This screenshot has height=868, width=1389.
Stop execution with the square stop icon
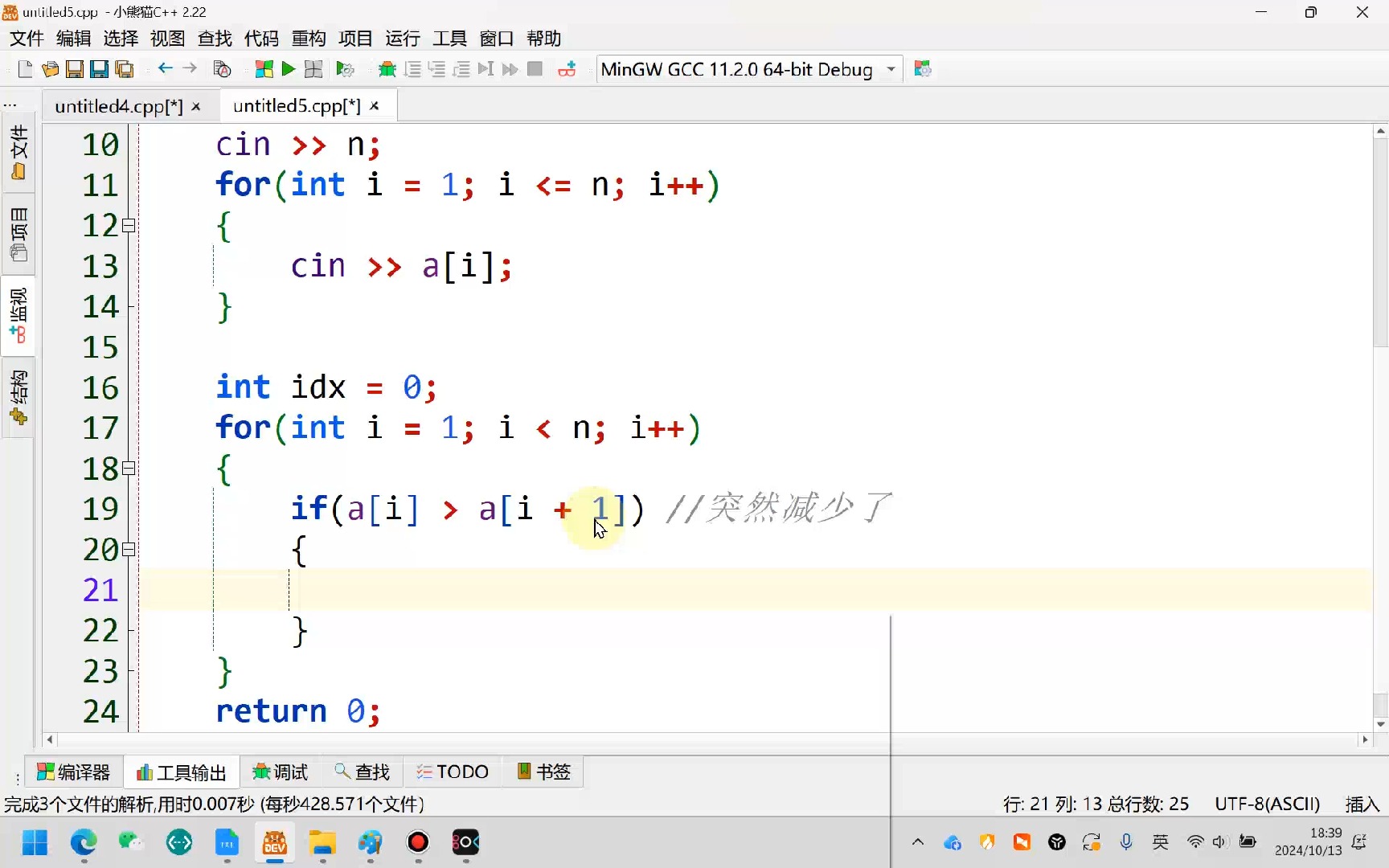535,69
